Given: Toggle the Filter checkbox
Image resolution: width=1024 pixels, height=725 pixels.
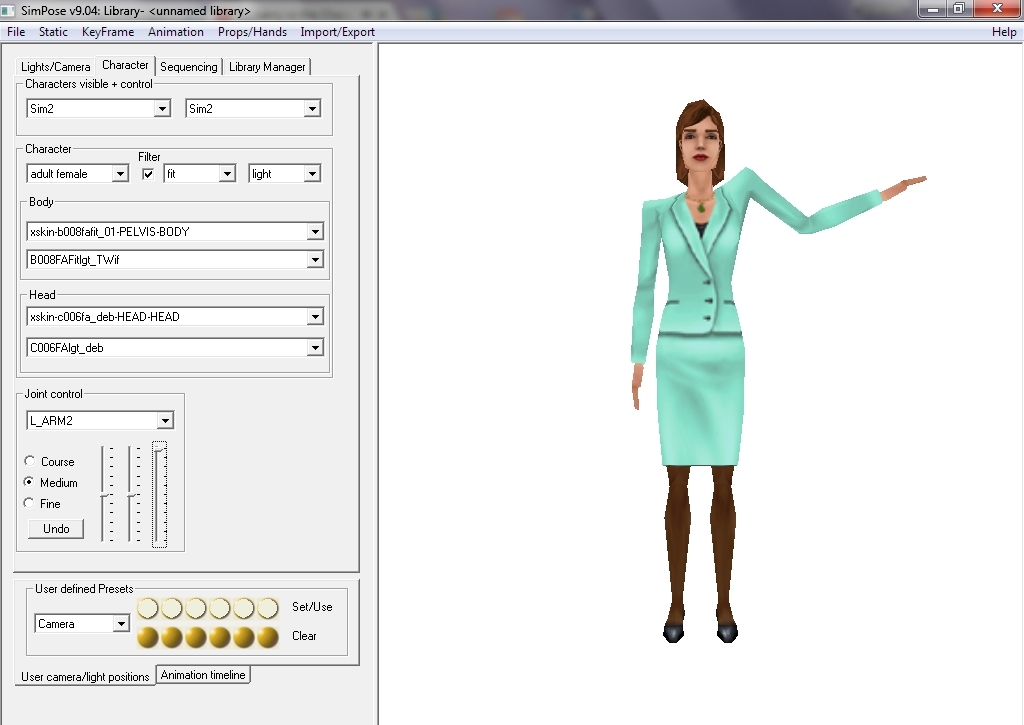Looking at the screenshot, I should click(149, 174).
